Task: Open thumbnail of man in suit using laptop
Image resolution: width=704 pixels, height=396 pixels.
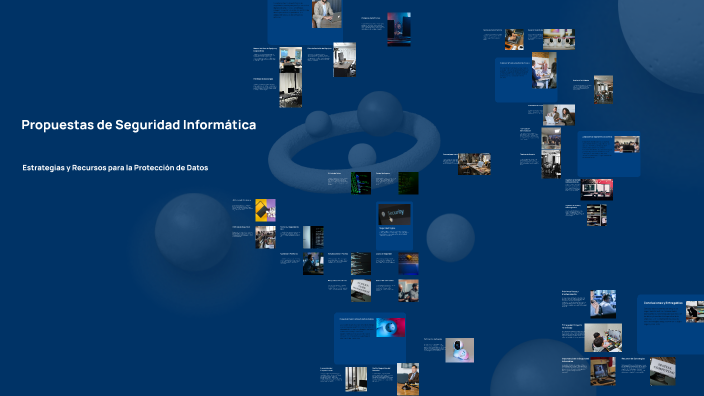Action: coord(326,14)
